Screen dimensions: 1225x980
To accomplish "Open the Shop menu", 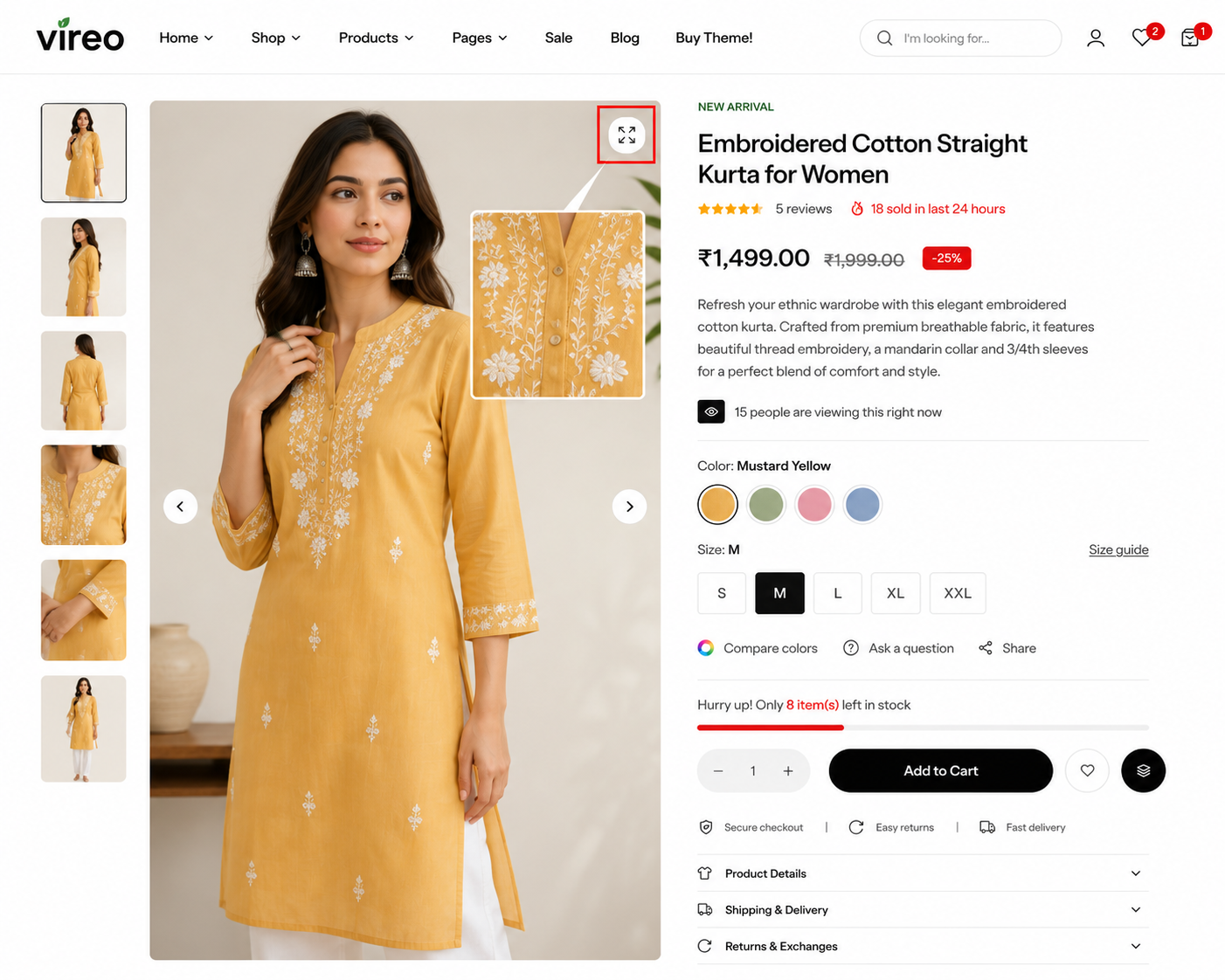I will (276, 38).
